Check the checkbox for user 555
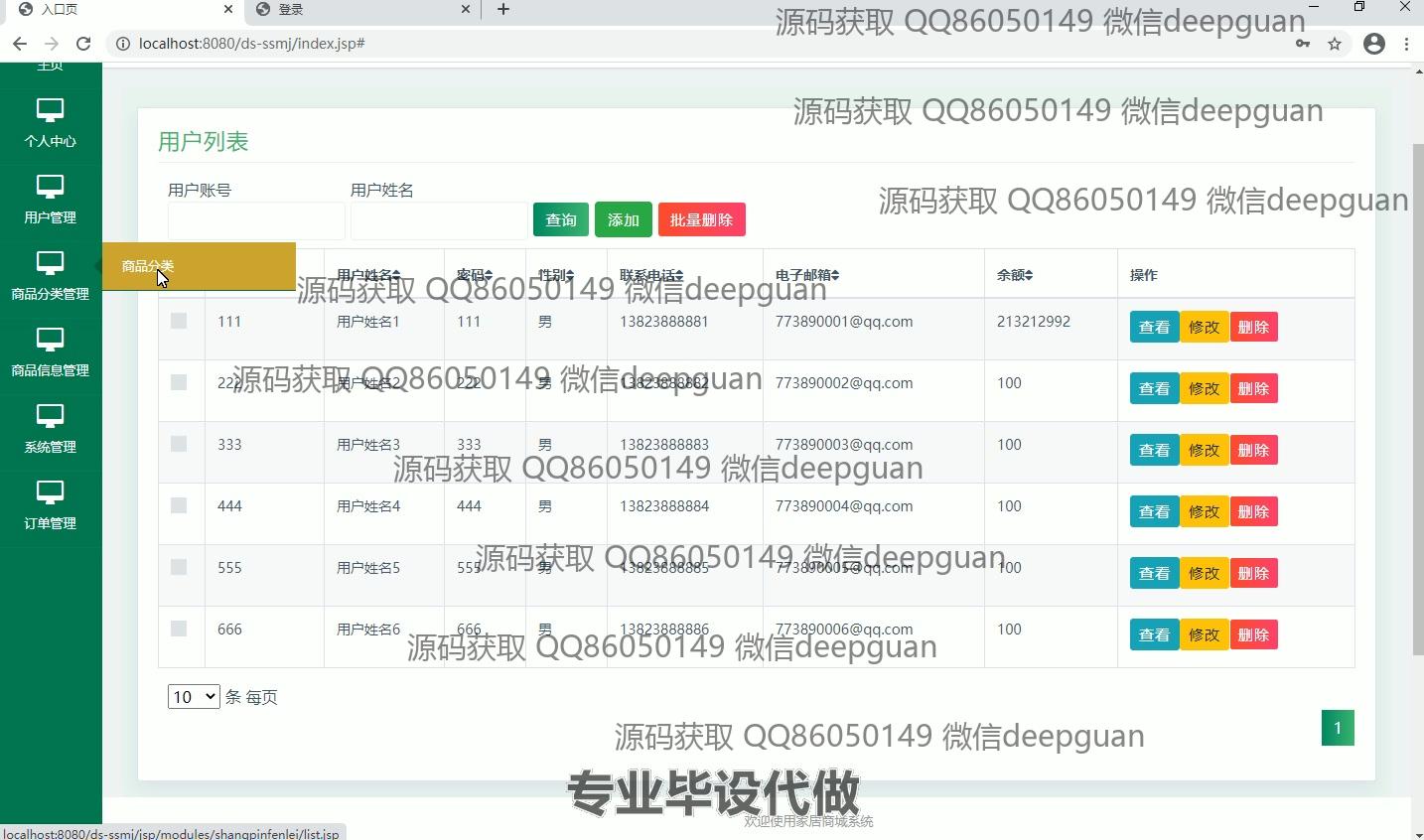The image size is (1424, 840). pyautogui.click(x=179, y=567)
